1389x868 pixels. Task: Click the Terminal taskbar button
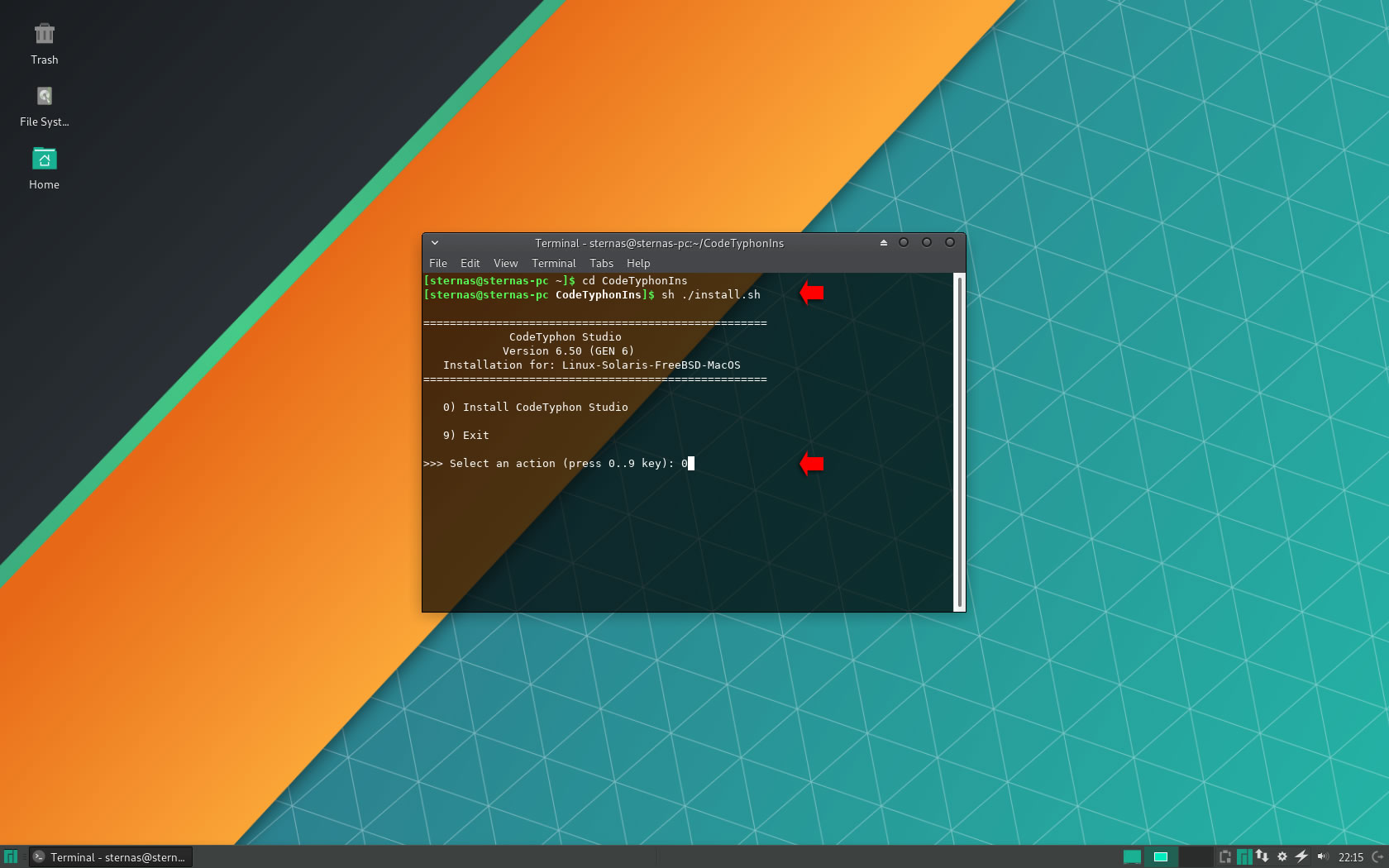111,857
